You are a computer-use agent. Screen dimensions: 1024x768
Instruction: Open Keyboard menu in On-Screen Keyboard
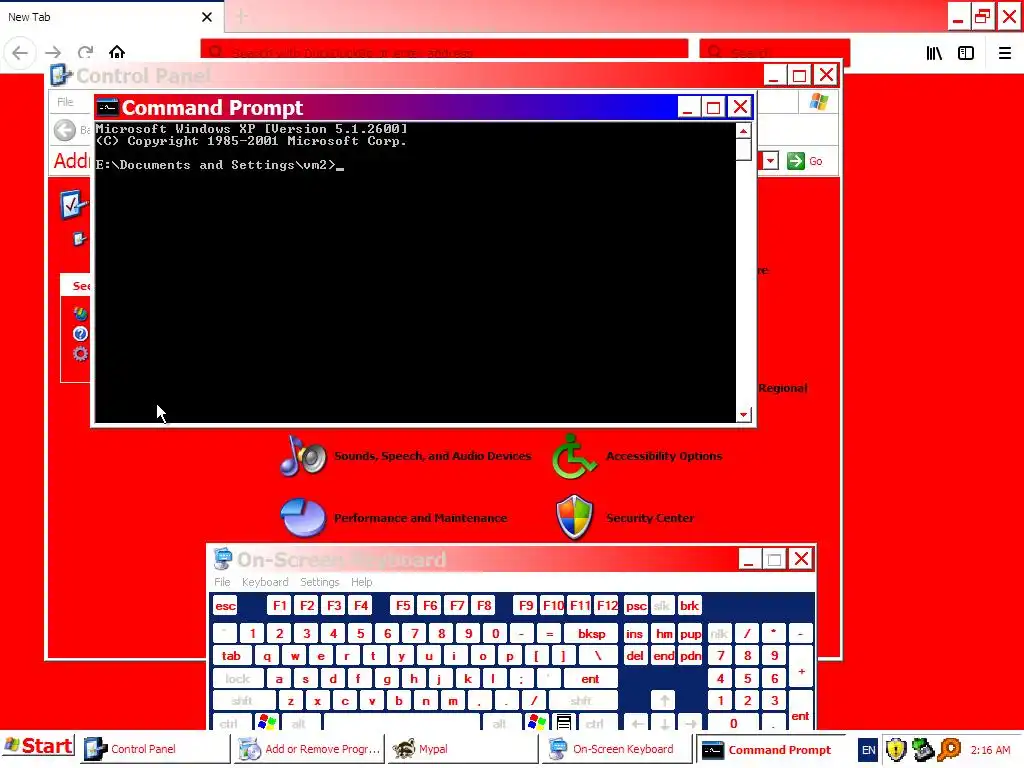(x=264, y=582)
